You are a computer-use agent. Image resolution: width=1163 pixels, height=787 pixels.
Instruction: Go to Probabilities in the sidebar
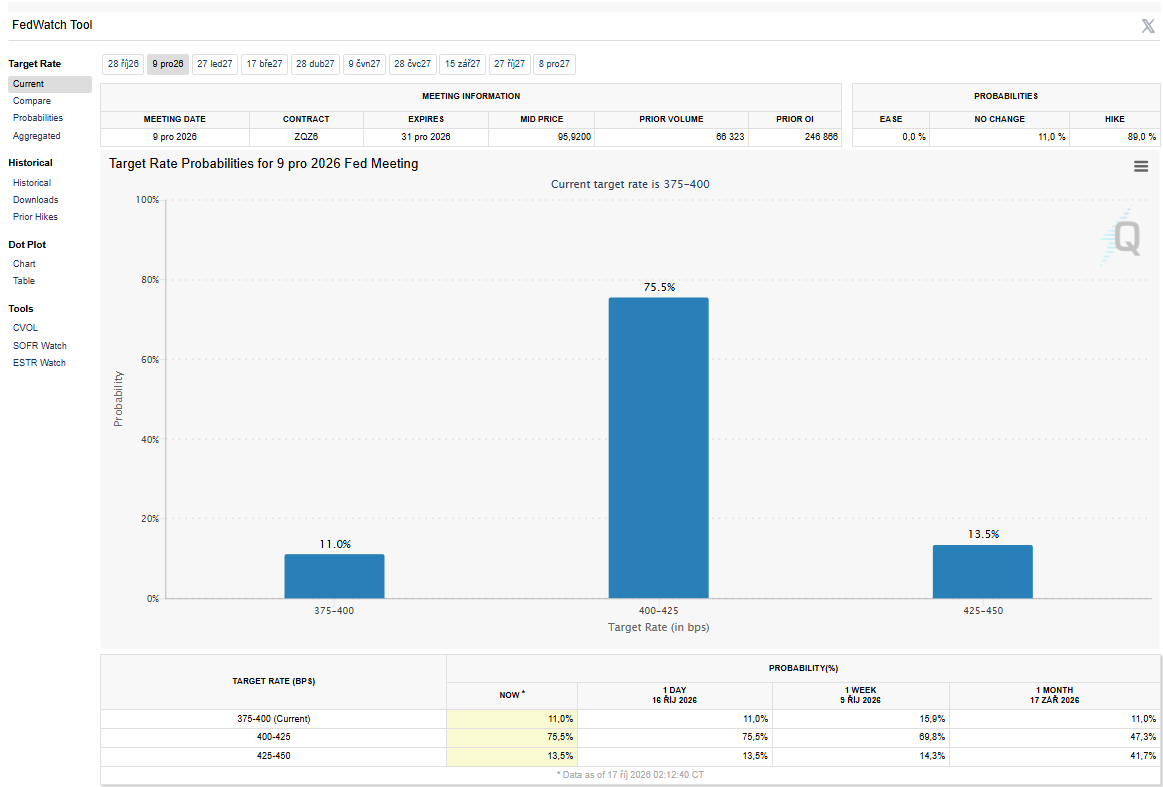click(x=38, y=118)
